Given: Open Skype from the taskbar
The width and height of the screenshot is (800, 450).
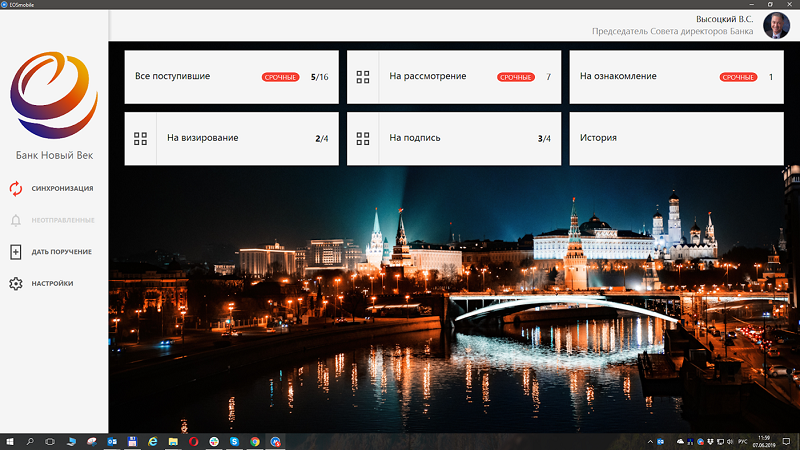Looking at the screenshot, I should (x=234, y=442).
